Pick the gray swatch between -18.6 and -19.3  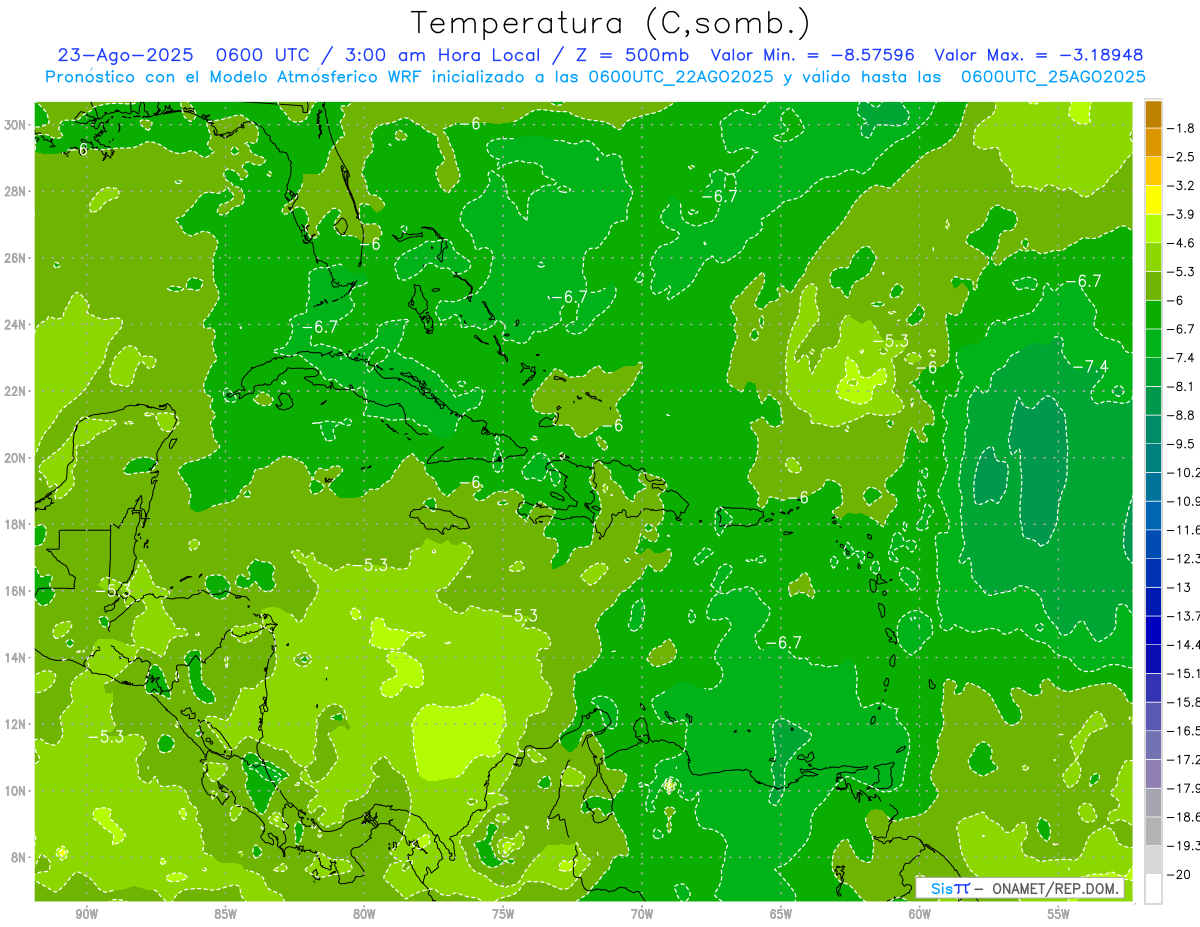1153,831
